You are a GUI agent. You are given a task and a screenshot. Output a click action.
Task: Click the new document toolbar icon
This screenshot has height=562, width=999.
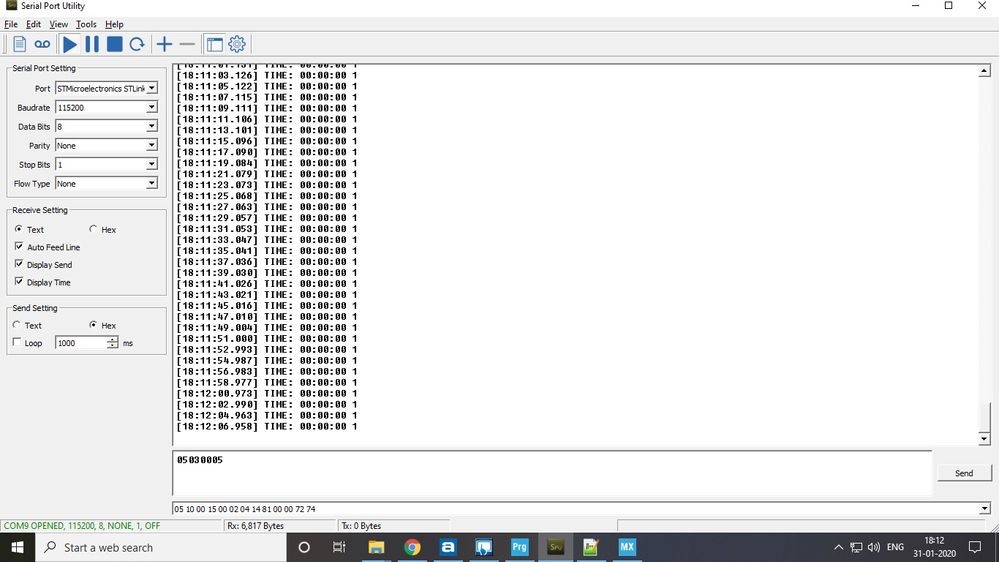click(19, 44)
